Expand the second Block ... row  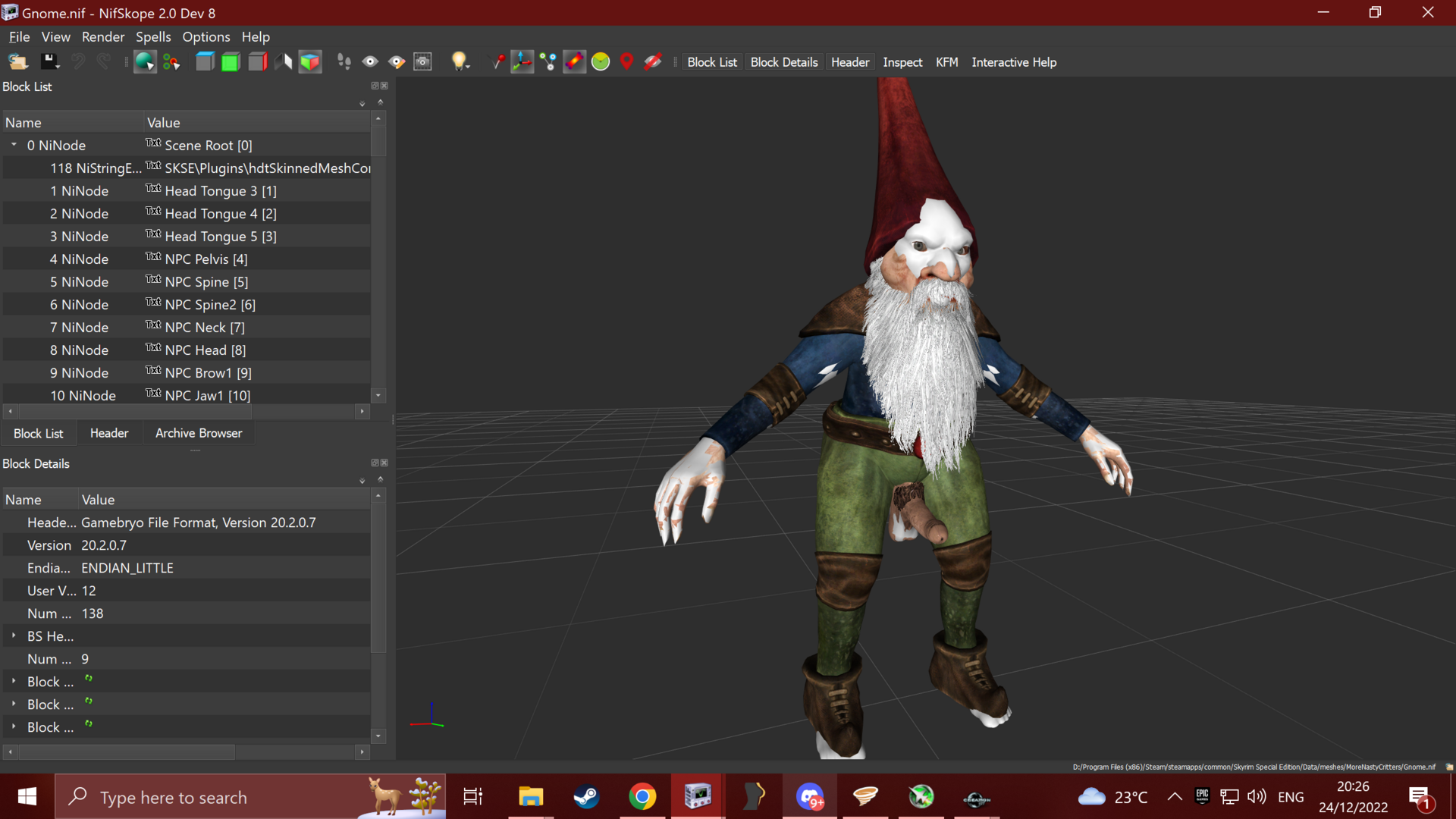14,704
